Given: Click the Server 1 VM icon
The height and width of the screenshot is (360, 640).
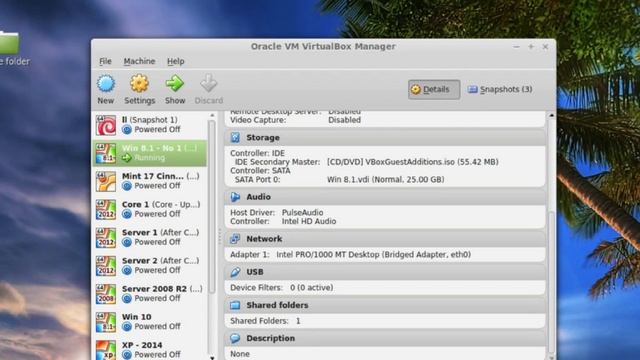Looking at the screenshot, I should [106, 238].
